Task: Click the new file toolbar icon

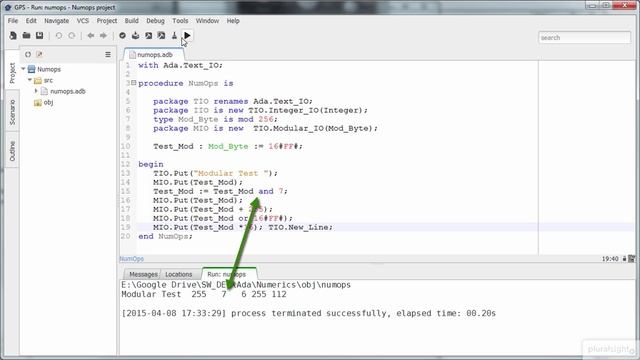Action: click(13, 36)
